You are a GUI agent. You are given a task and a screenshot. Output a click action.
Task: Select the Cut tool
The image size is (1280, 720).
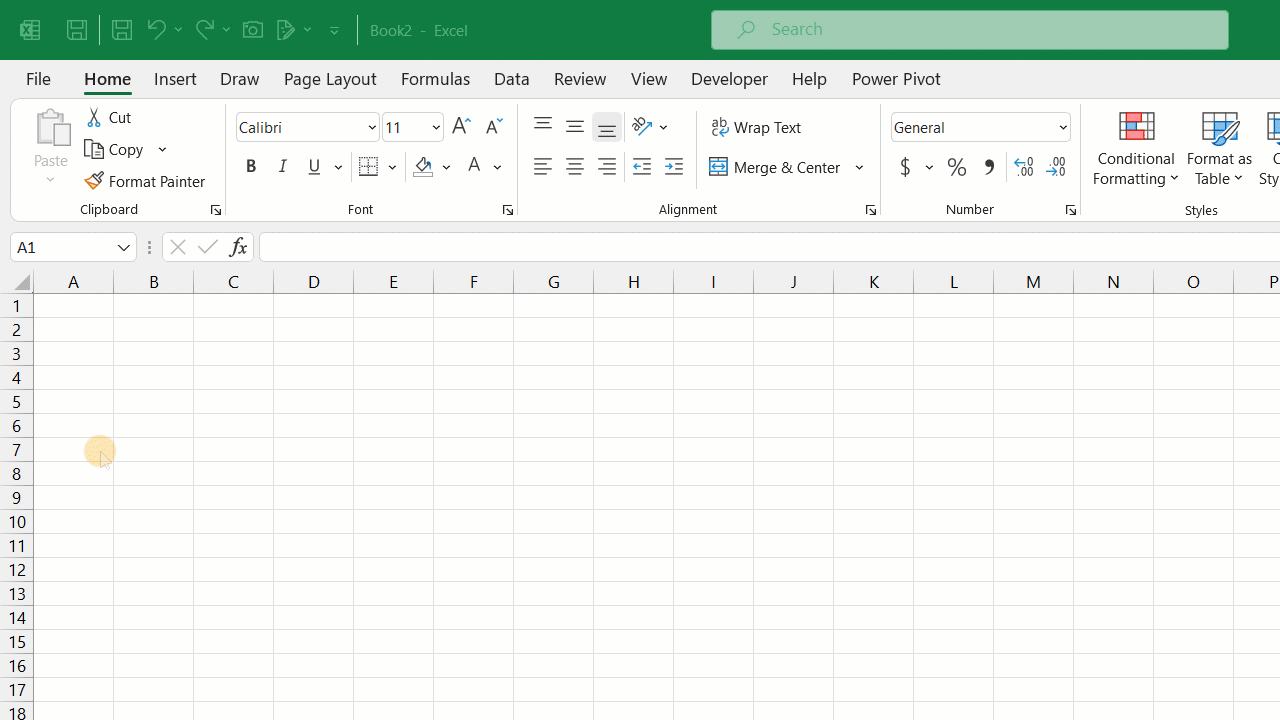tap(108, 117)
